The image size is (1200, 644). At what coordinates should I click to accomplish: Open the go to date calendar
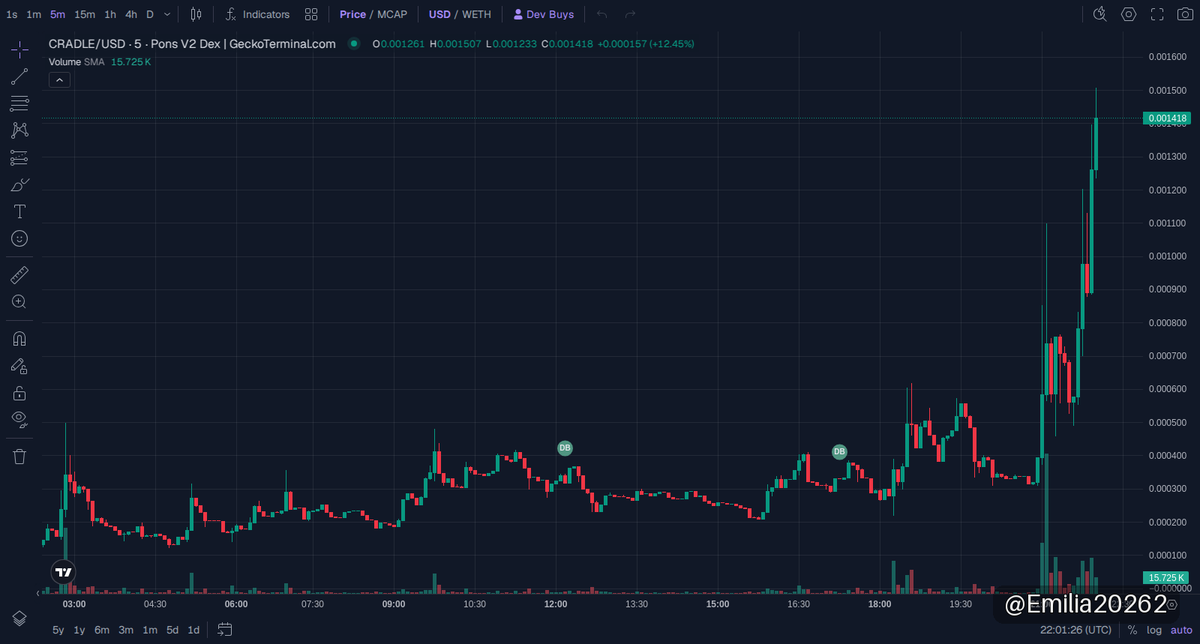point(225,630)
